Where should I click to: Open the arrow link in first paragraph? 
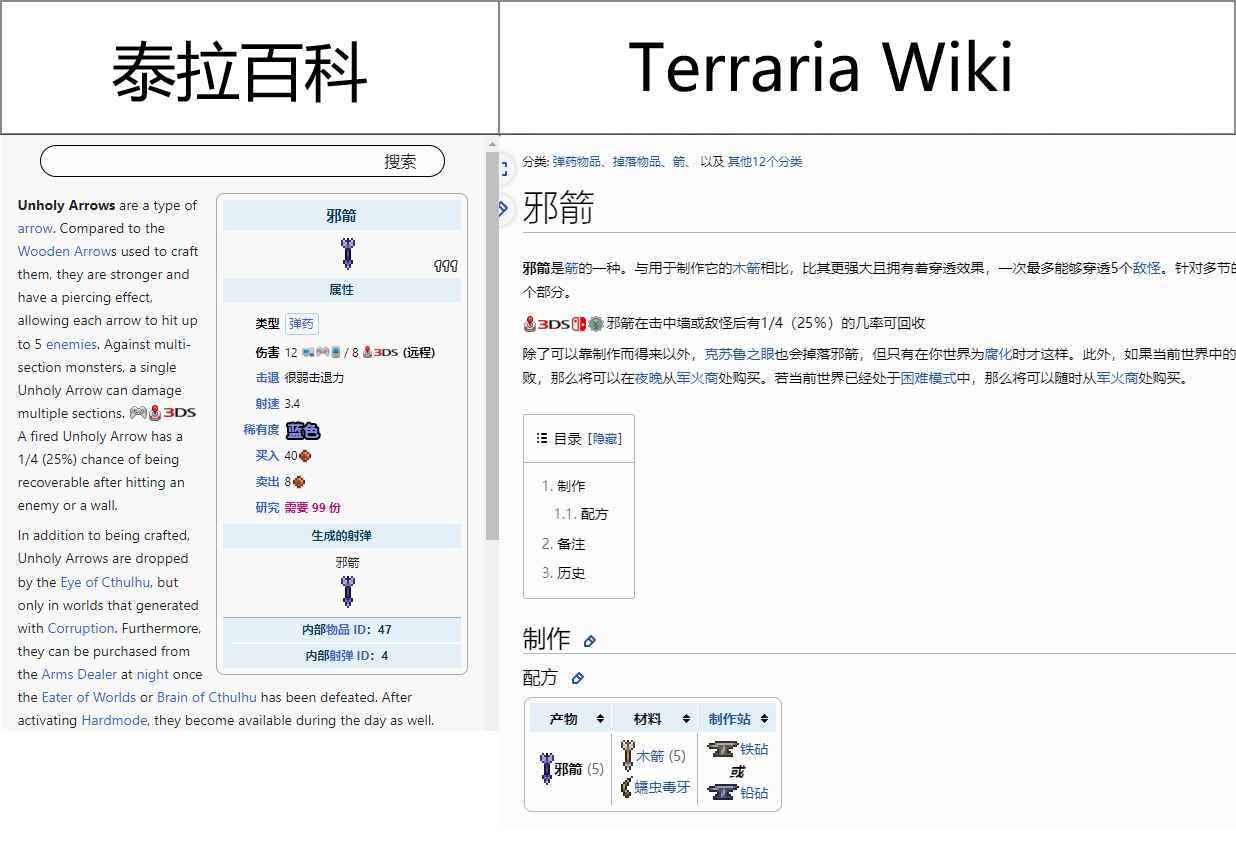[x=35, y=228]
